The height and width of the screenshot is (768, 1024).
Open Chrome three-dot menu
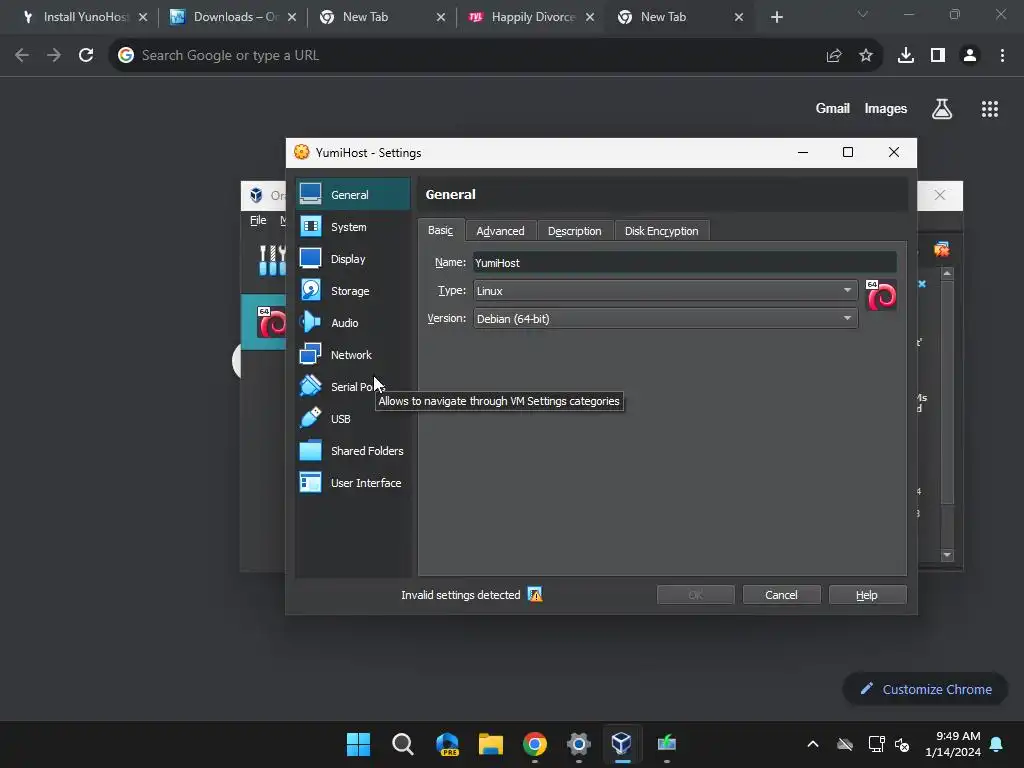(1002, 56)
